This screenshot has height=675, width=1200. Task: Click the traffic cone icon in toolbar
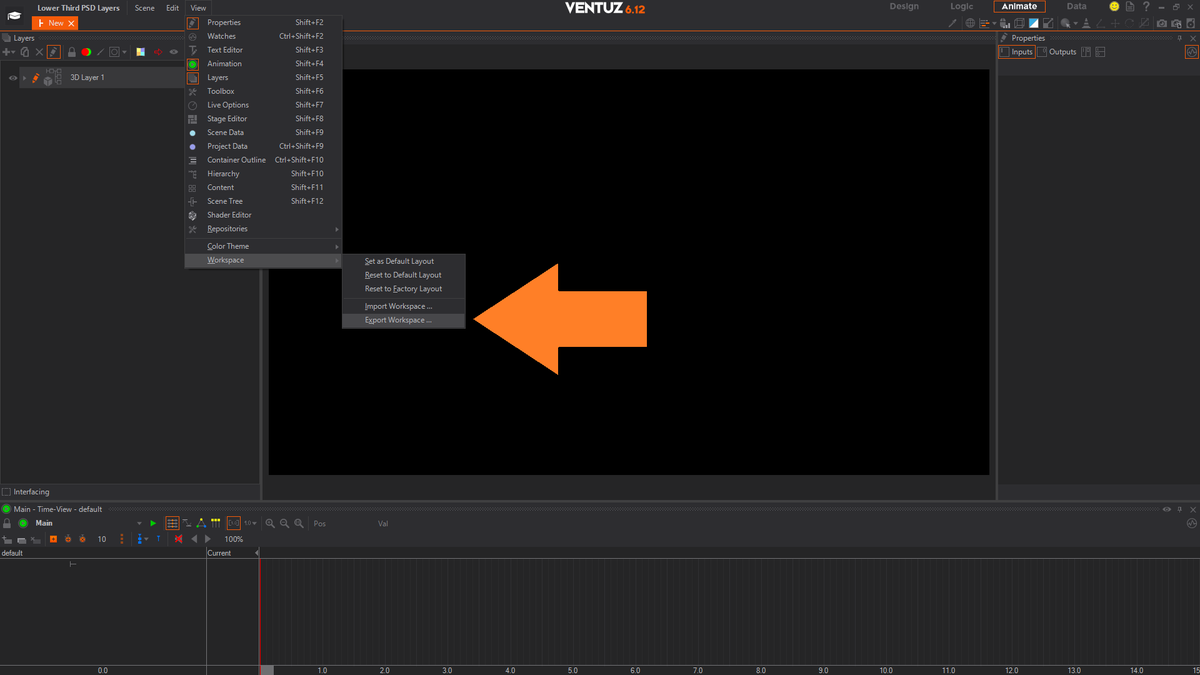(1086, 23)
